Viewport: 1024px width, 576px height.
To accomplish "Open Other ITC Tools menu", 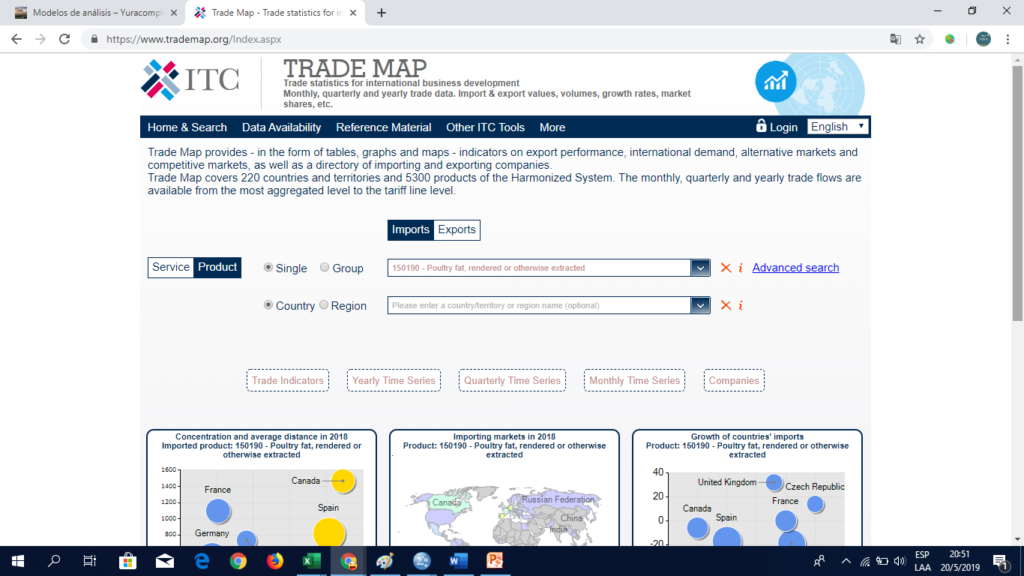I will (x=485, y=127).
